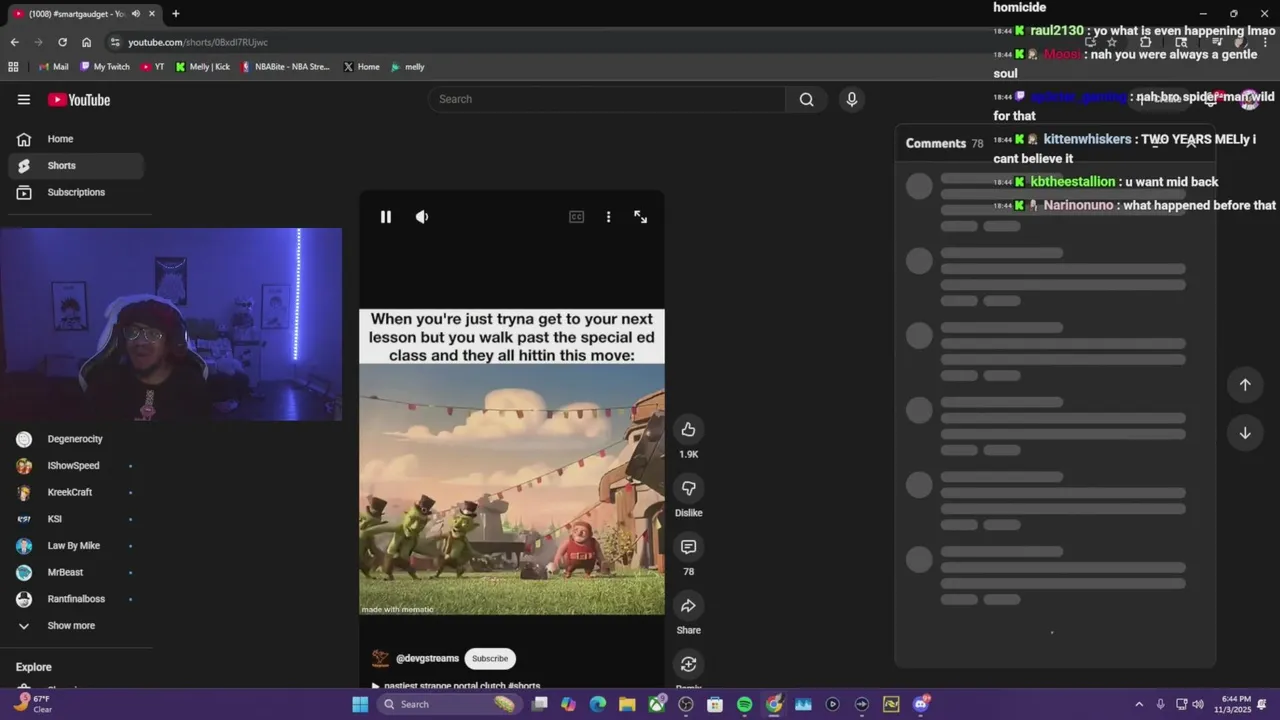Open Subscriptions in sidebar
The width and height of the screenshot is (1280, 720).
click(76, 192)
